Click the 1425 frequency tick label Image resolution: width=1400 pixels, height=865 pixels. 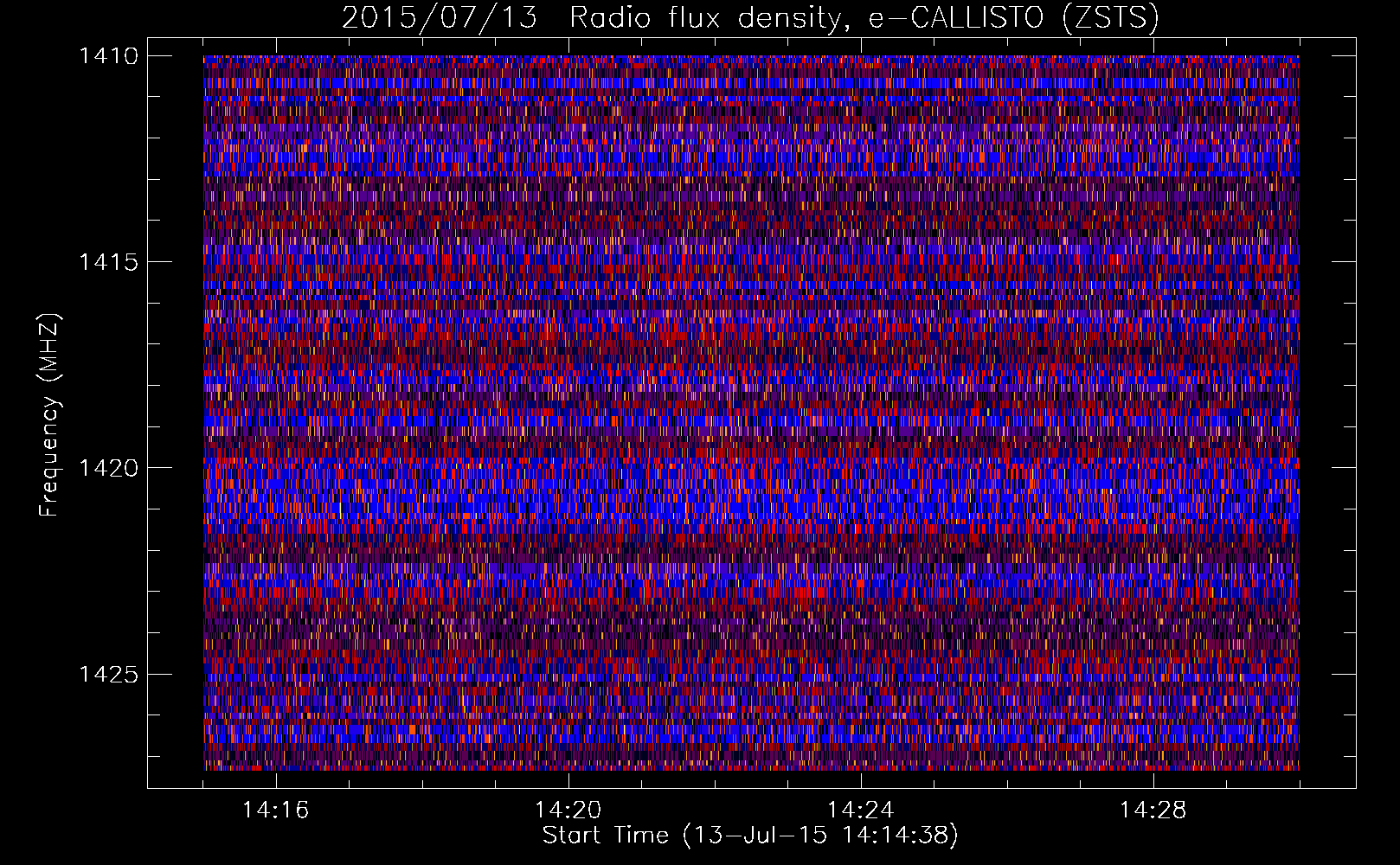(108, 674)
